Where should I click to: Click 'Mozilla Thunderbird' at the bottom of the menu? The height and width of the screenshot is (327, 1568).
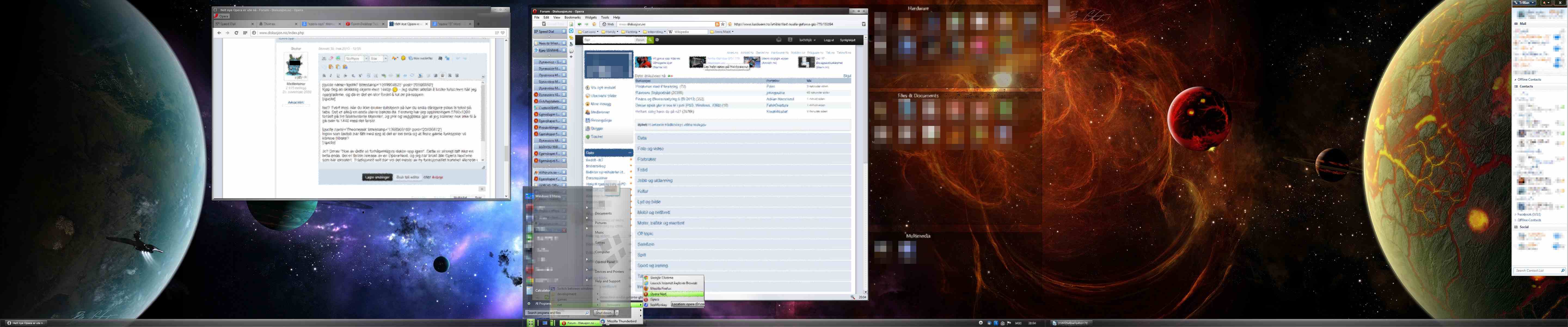coord(621,322)
